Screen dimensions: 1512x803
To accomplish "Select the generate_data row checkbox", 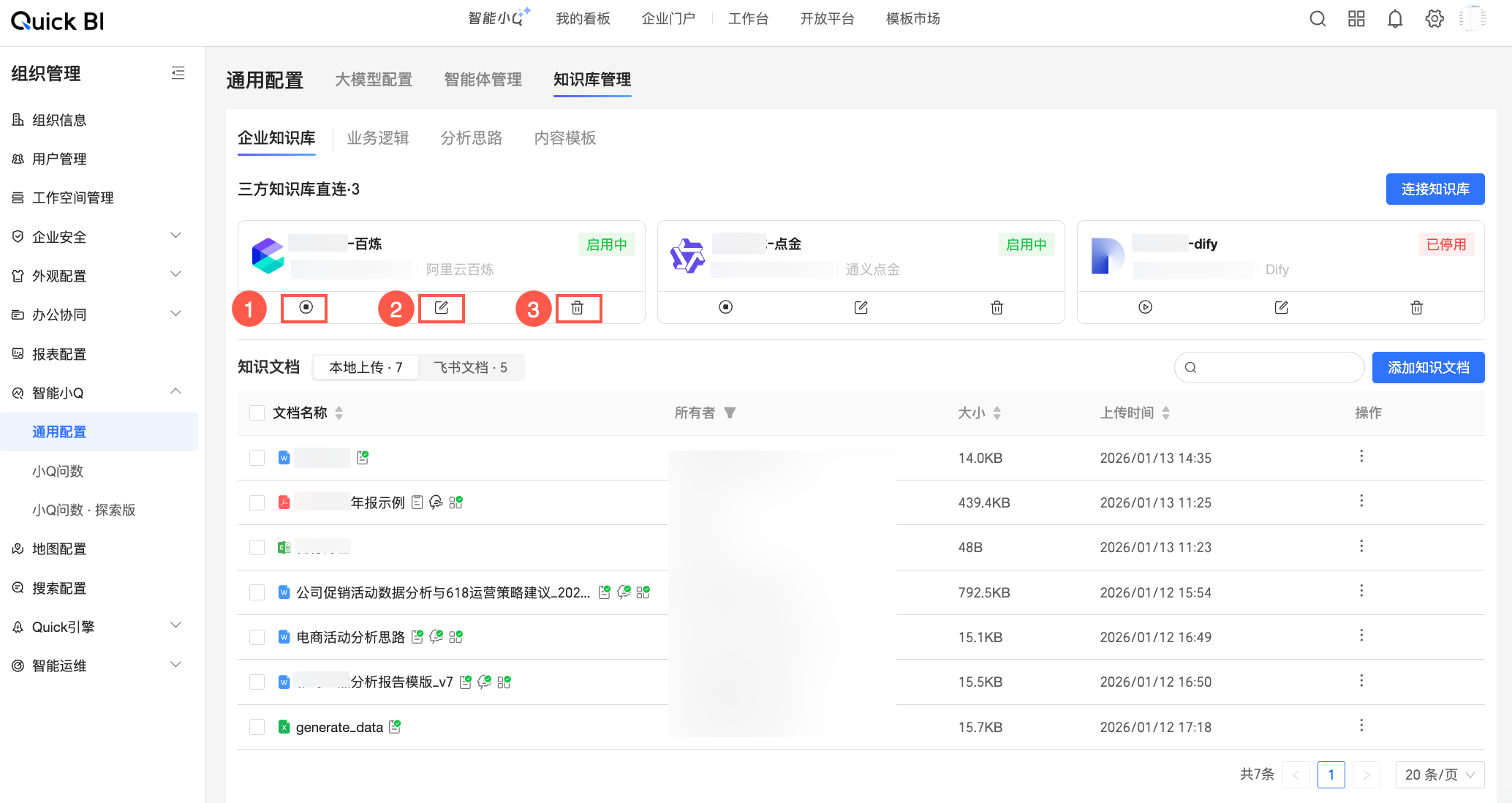I will click(x=257, y=727).
